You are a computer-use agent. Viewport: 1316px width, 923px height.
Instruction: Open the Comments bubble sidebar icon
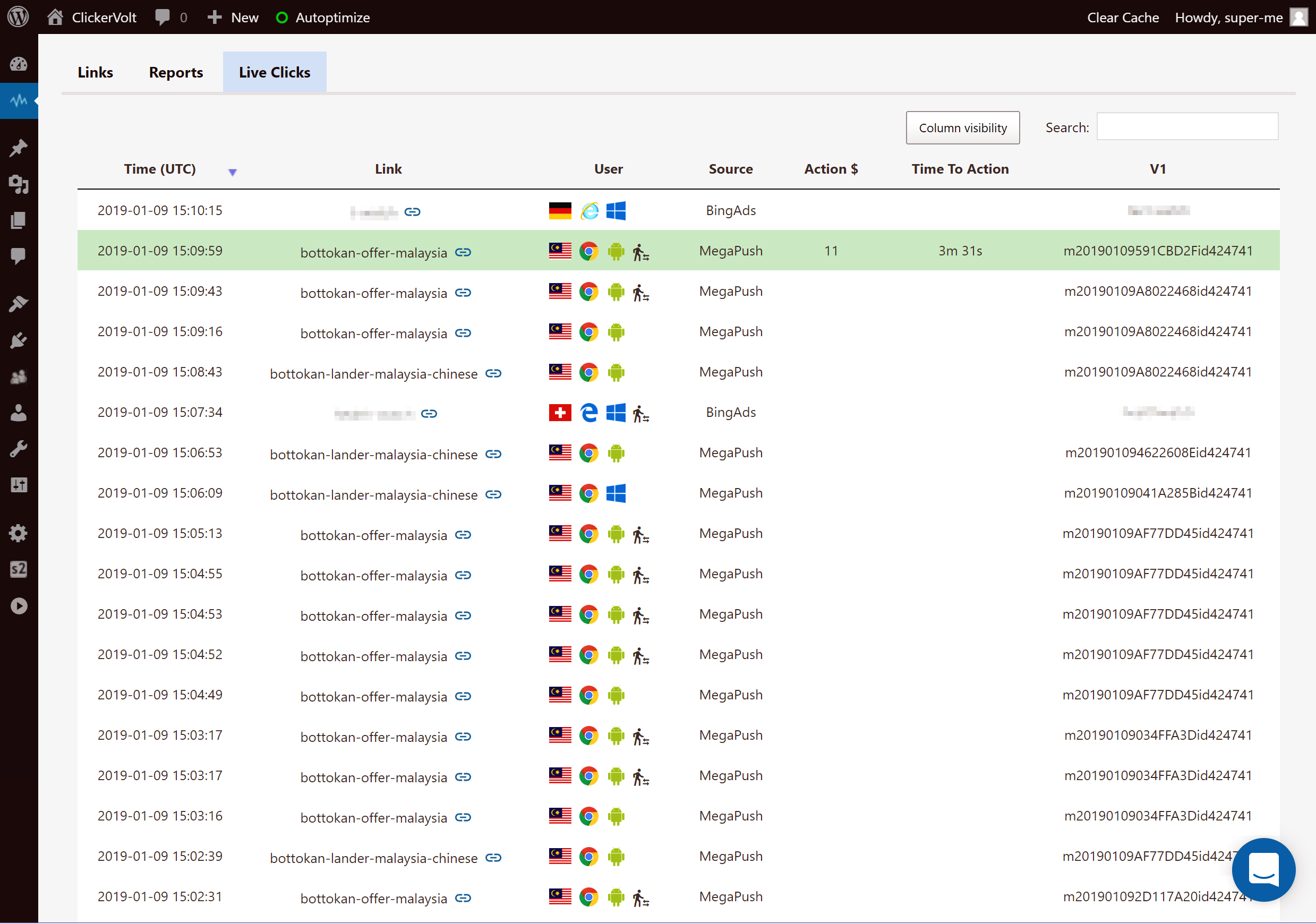click(19, 255)
